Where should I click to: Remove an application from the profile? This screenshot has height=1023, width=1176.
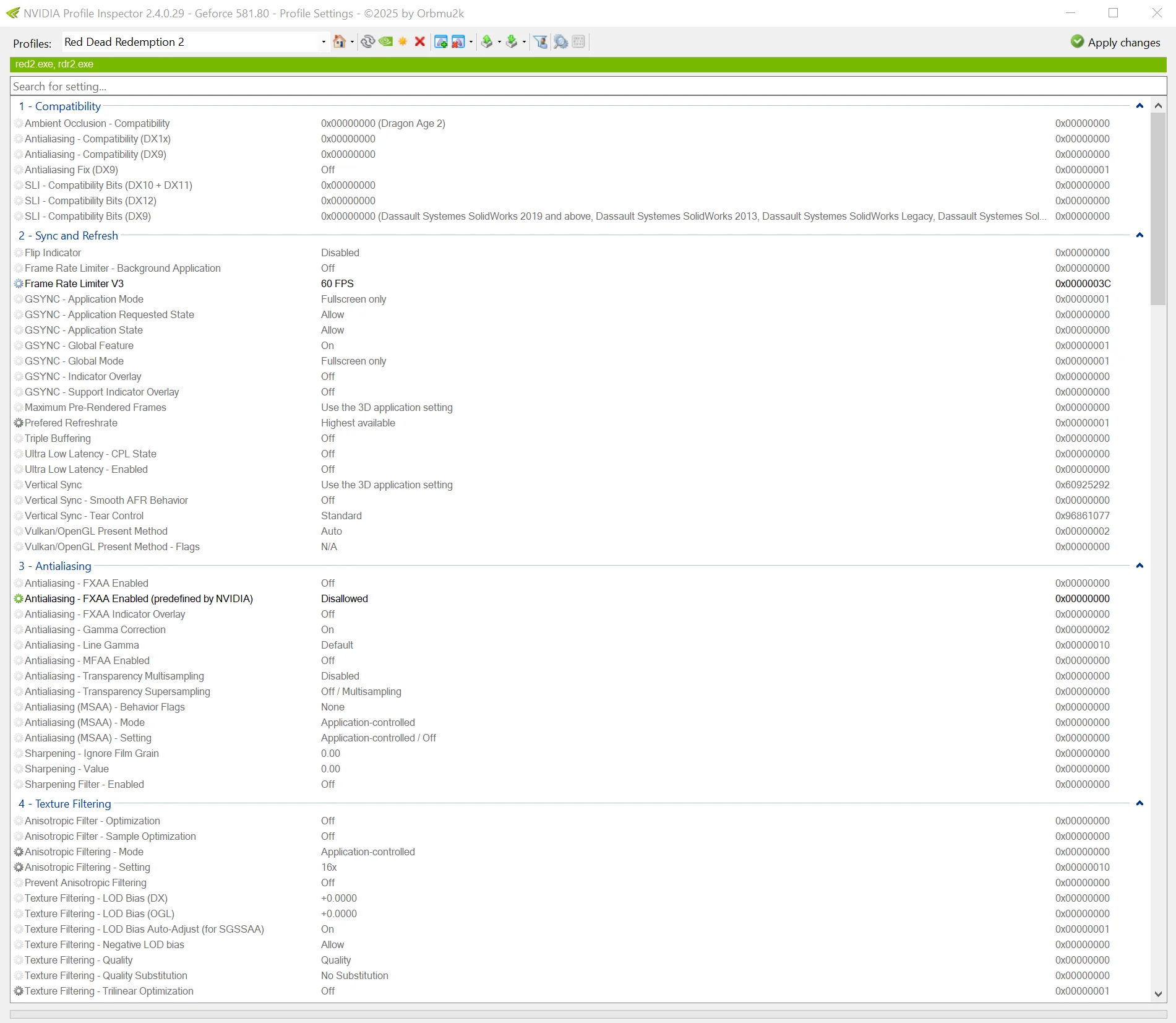click(x=458, y=41)
